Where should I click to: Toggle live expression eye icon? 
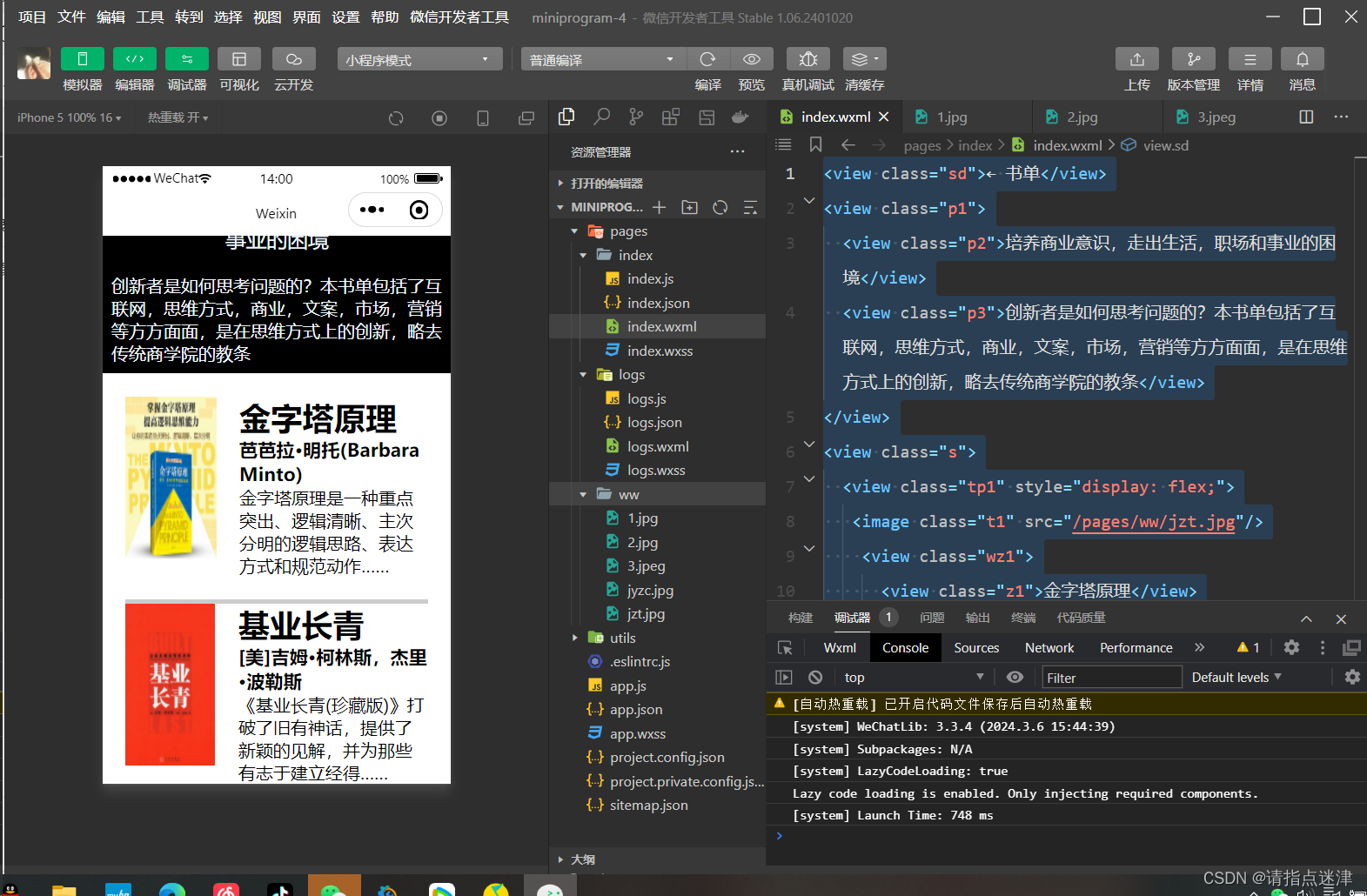pos(1015,677)
